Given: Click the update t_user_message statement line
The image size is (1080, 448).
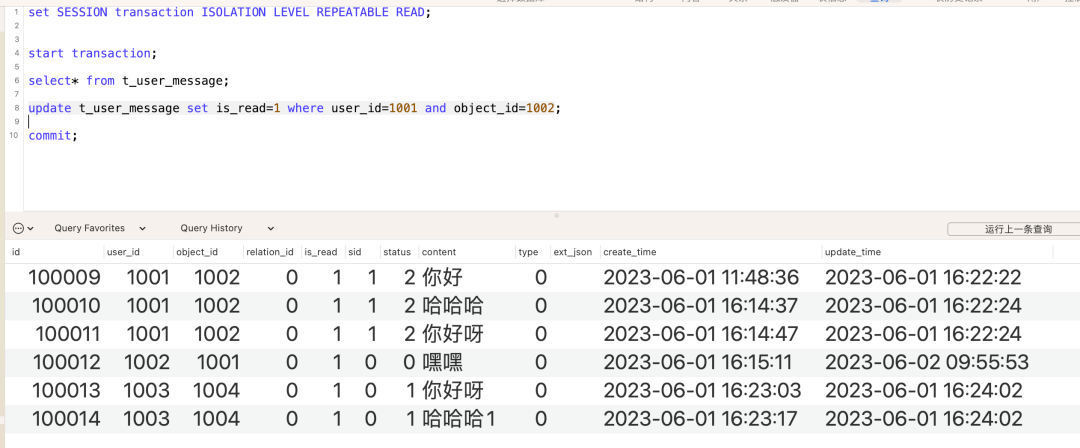Looking at the screenshot, I should (295, 108).
